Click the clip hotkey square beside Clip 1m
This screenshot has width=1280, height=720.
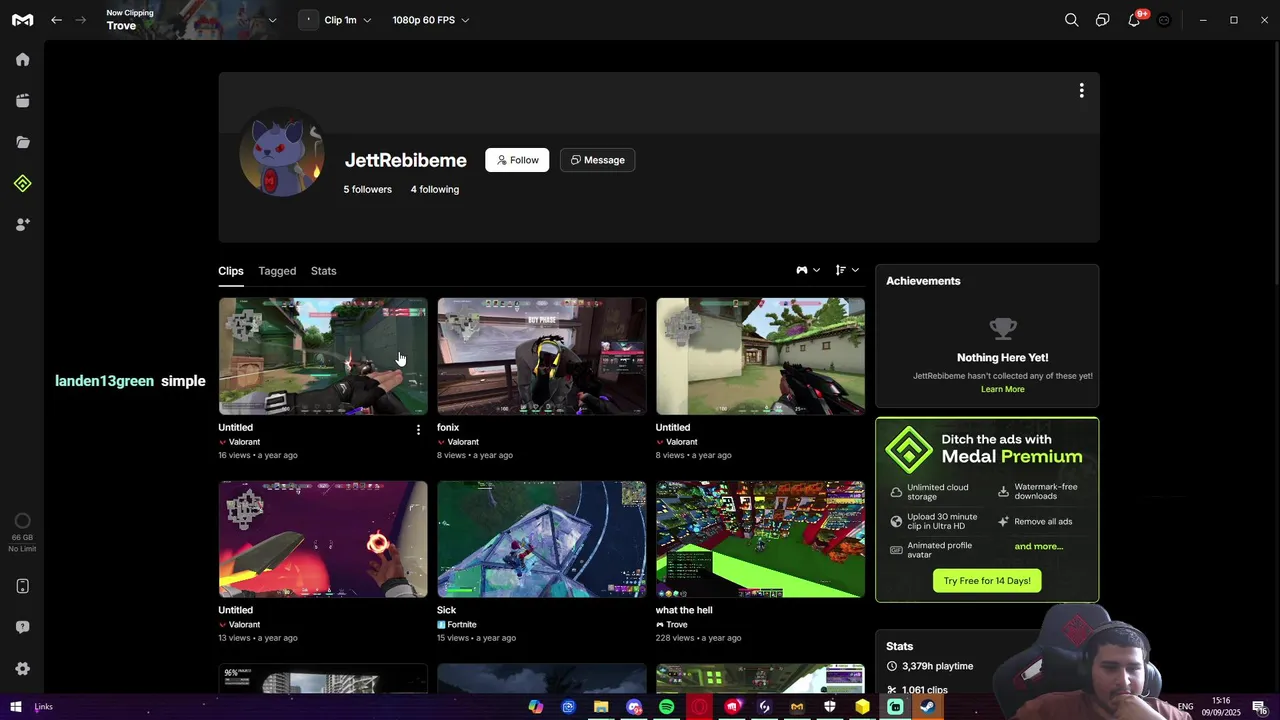coord(308,20)
